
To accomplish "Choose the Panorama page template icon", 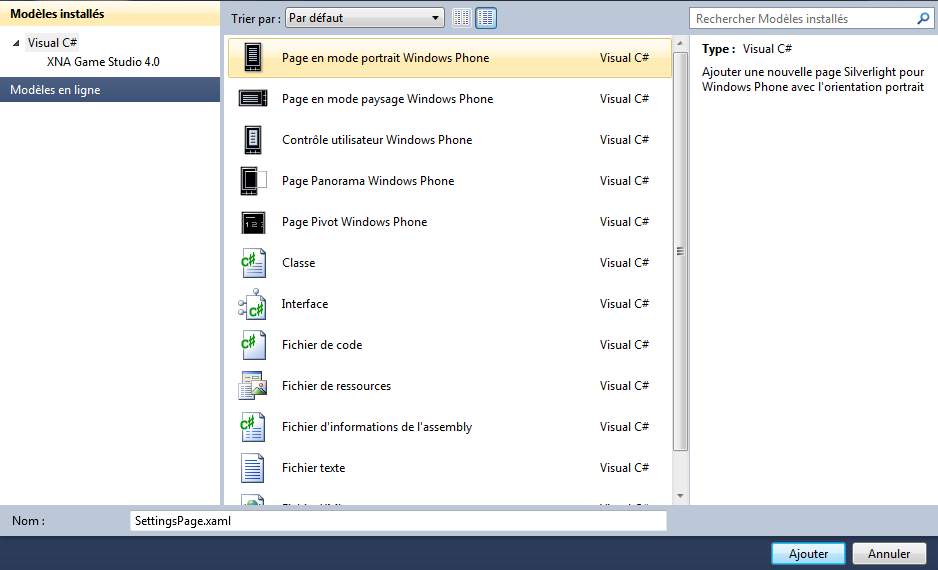I will [253, 181].
